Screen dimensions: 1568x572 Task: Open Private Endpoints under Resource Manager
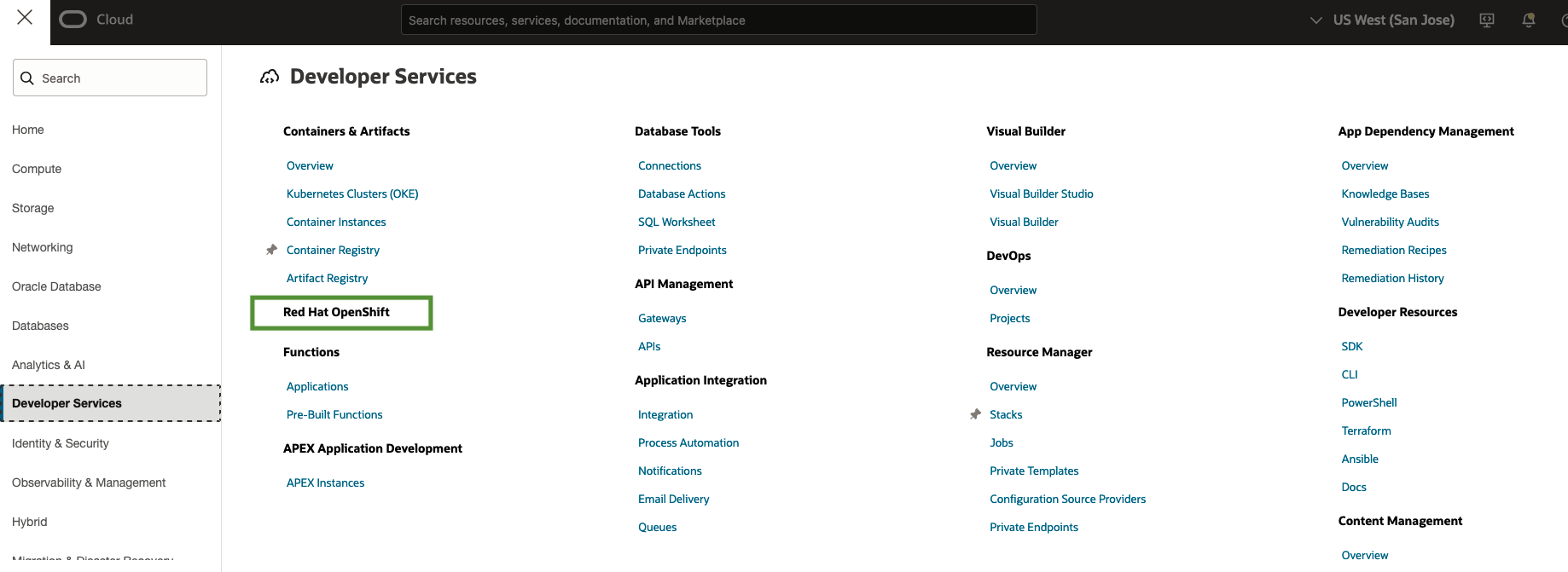tap(1034, 527)
